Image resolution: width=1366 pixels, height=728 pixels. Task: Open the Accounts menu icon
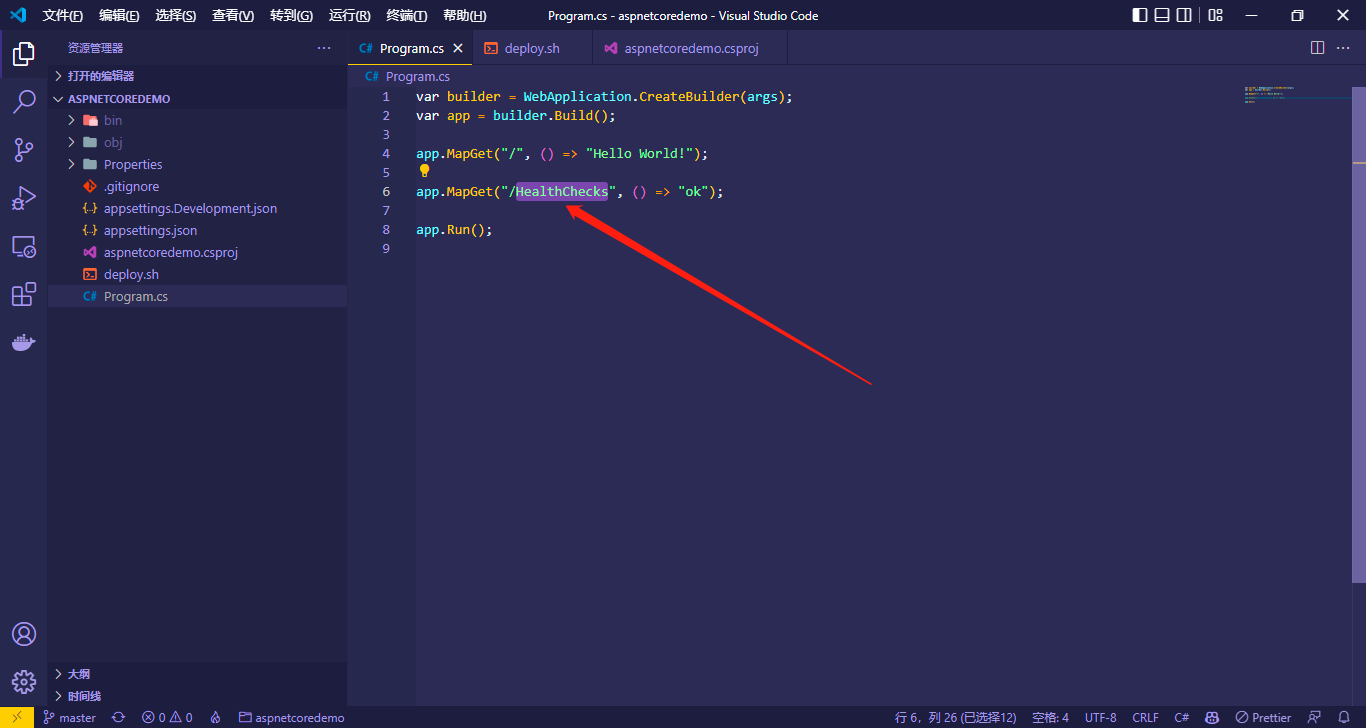(x=24, y=634)
